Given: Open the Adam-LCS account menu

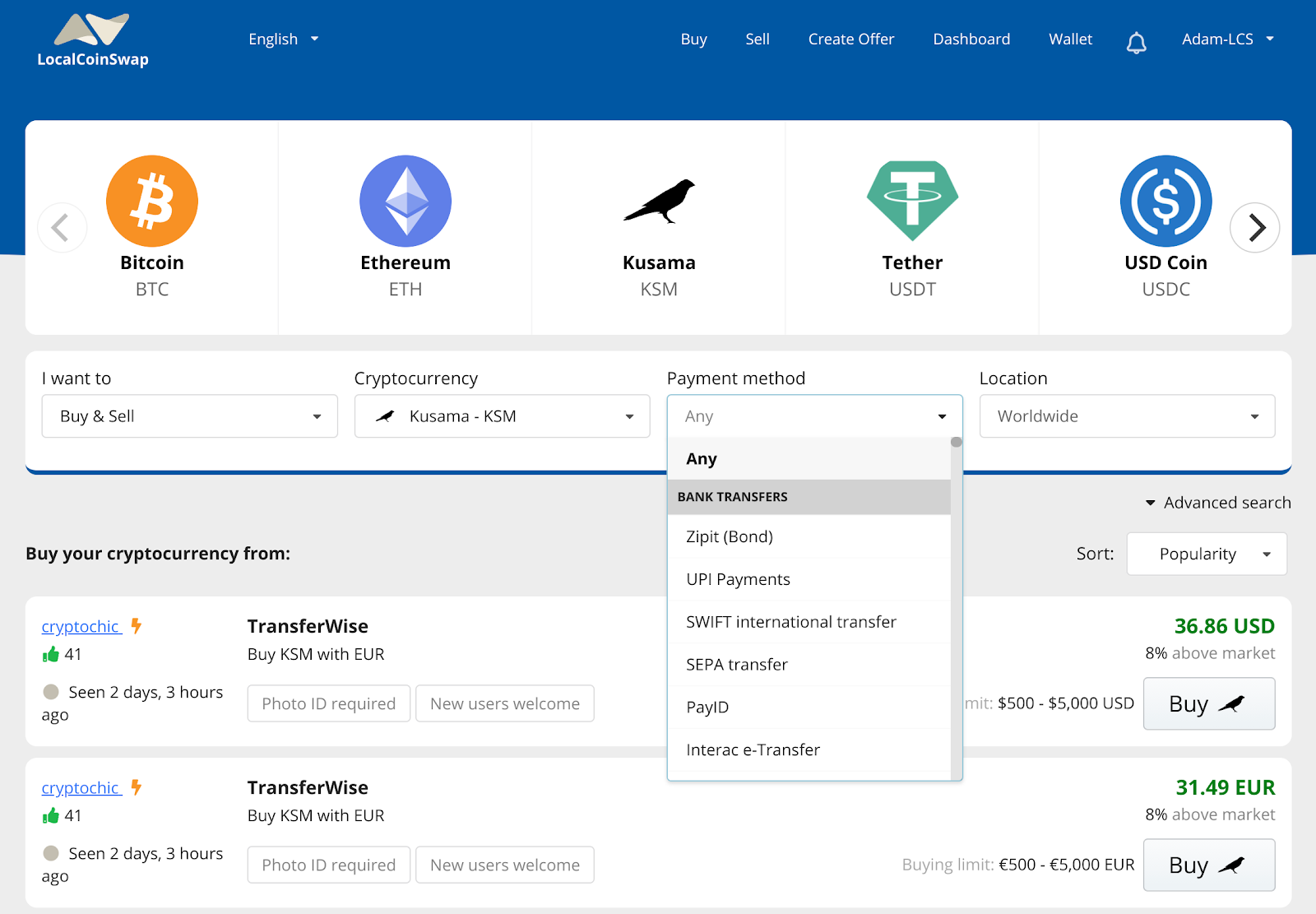Looking at the screenshot, I should (x=1228, y=39).
